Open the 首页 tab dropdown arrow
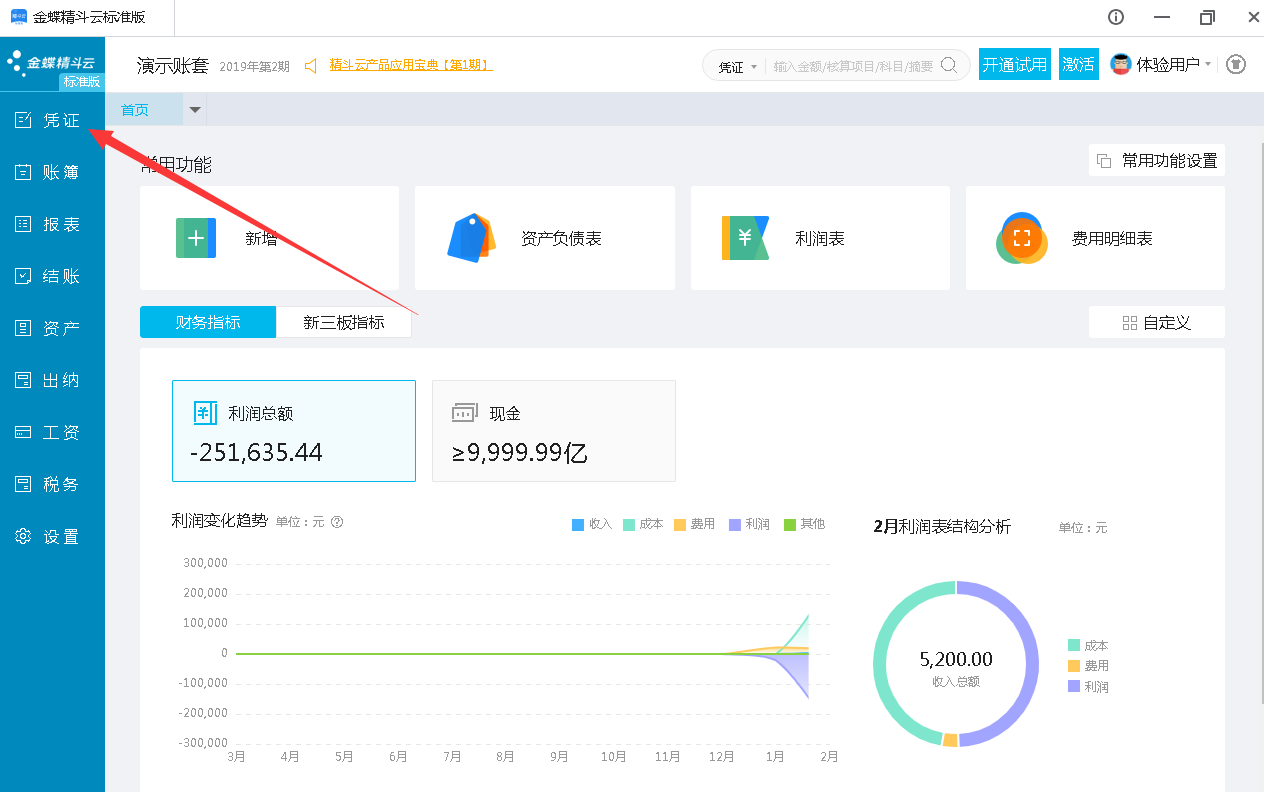Viewport: 1264px width, 792px height. 195,109
